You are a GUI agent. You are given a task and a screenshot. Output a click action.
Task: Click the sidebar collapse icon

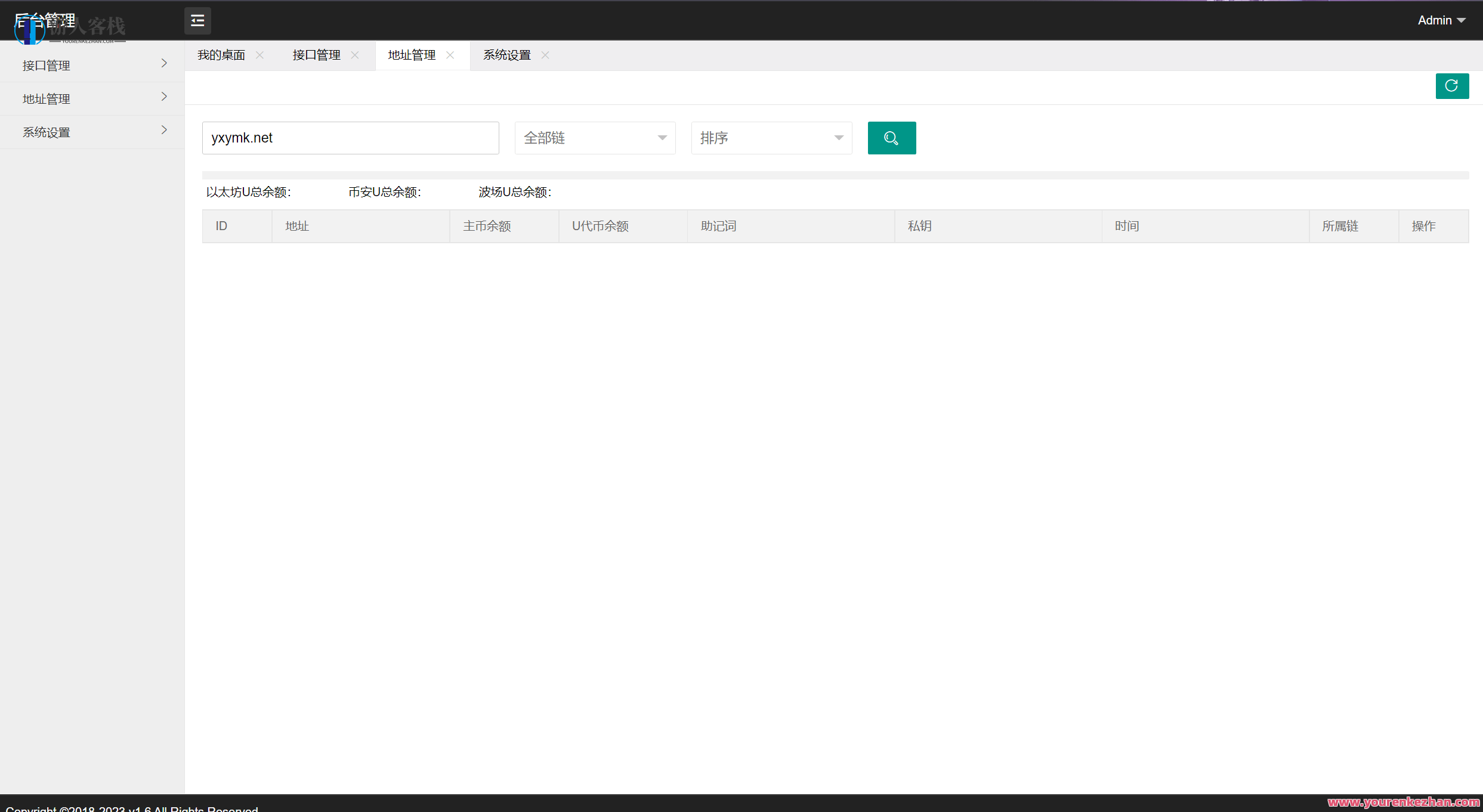[x=197, y=20]
